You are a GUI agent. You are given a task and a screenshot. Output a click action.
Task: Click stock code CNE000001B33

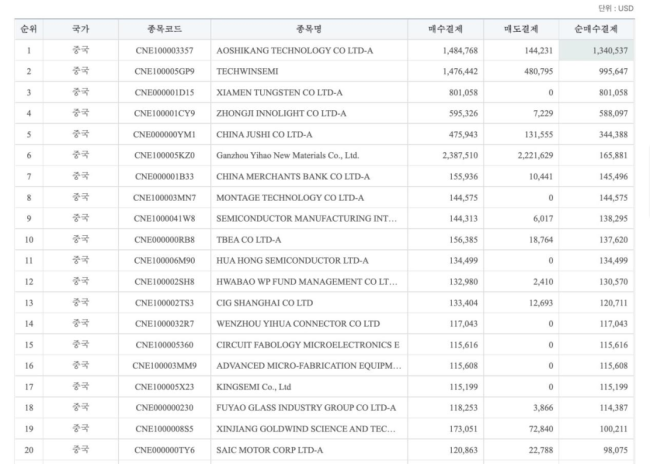(x=164, y=177)
